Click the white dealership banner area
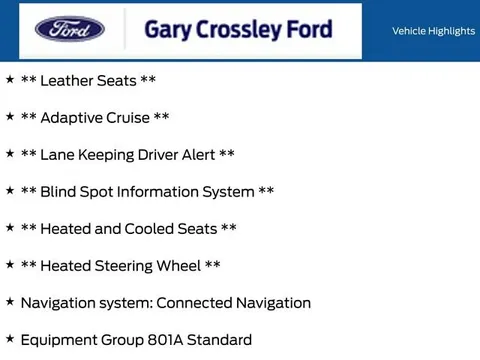480x360 pixels. [190, 31]
